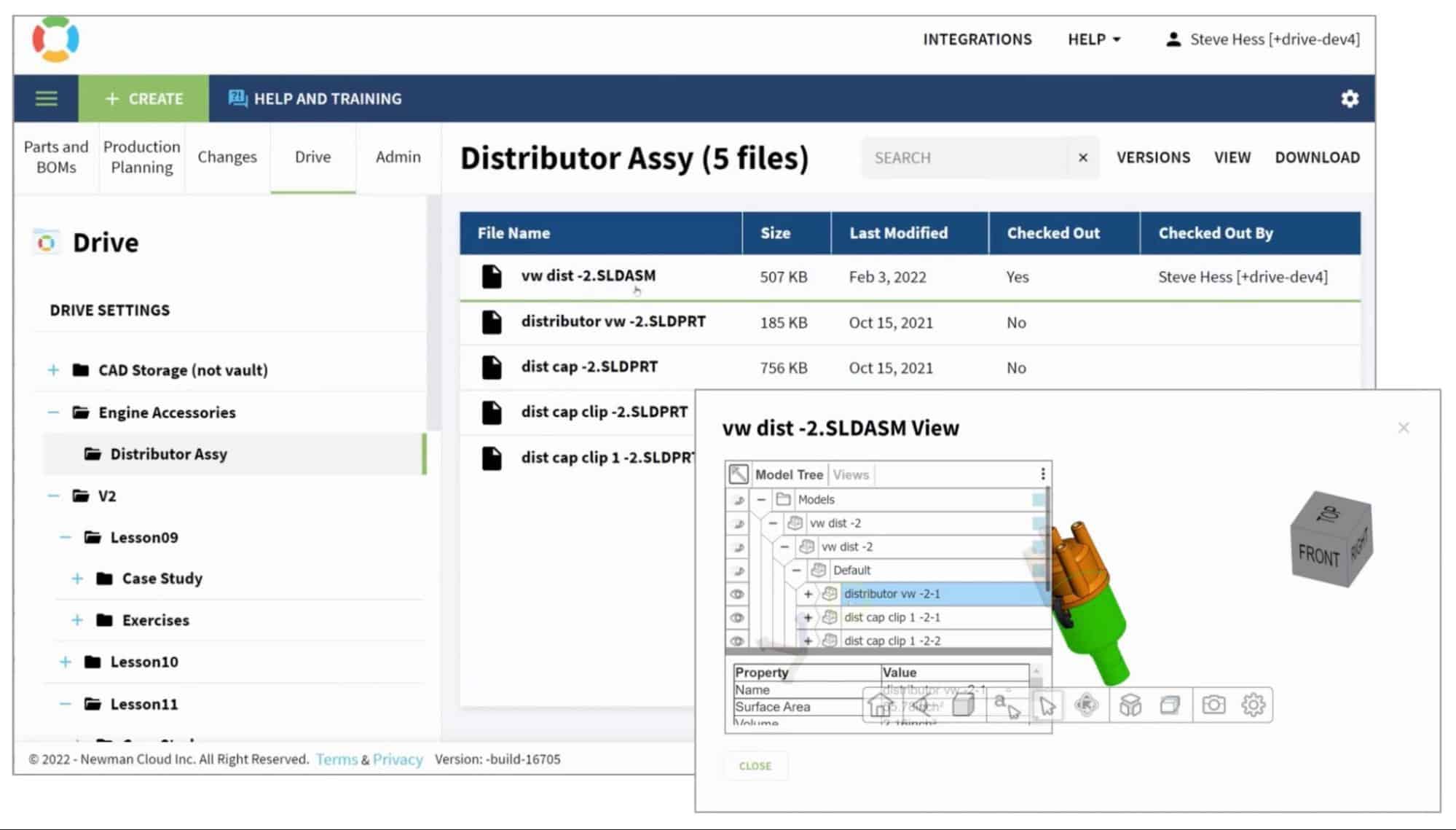1456x830 pixels.
Task: Click the user account icon
Action: click(x=1173, y=39)
